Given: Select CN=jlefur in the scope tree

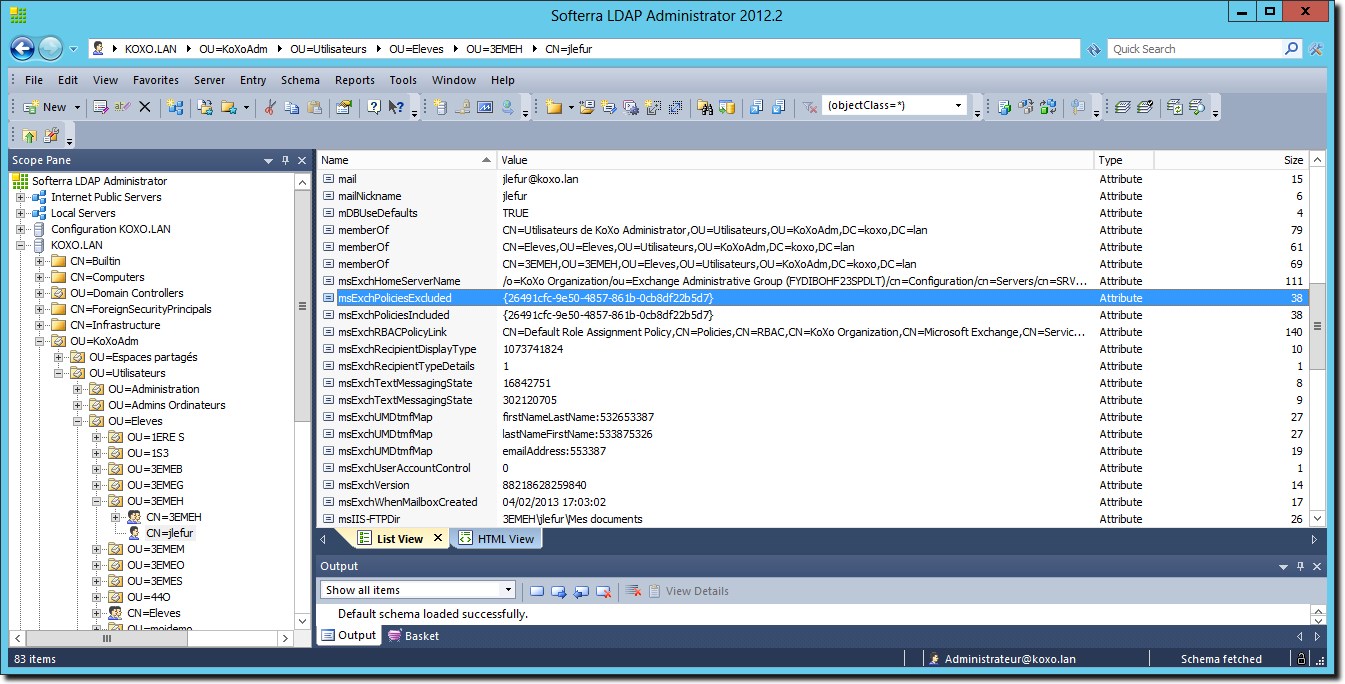Looking at the screenshot, I should pos(169,533).
